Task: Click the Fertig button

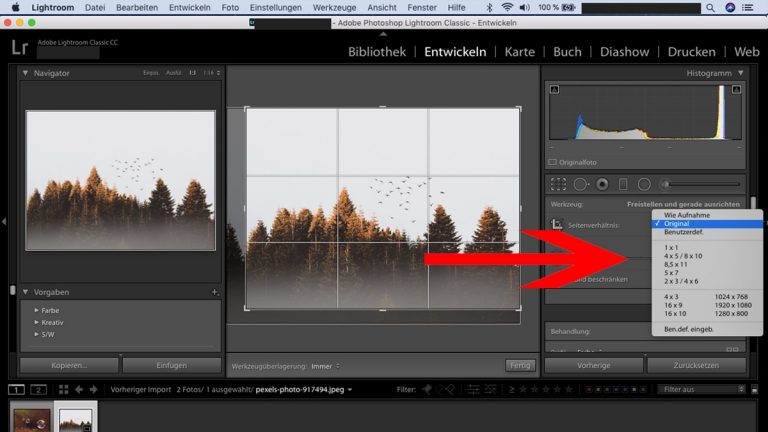Action: tap(519, 366)
